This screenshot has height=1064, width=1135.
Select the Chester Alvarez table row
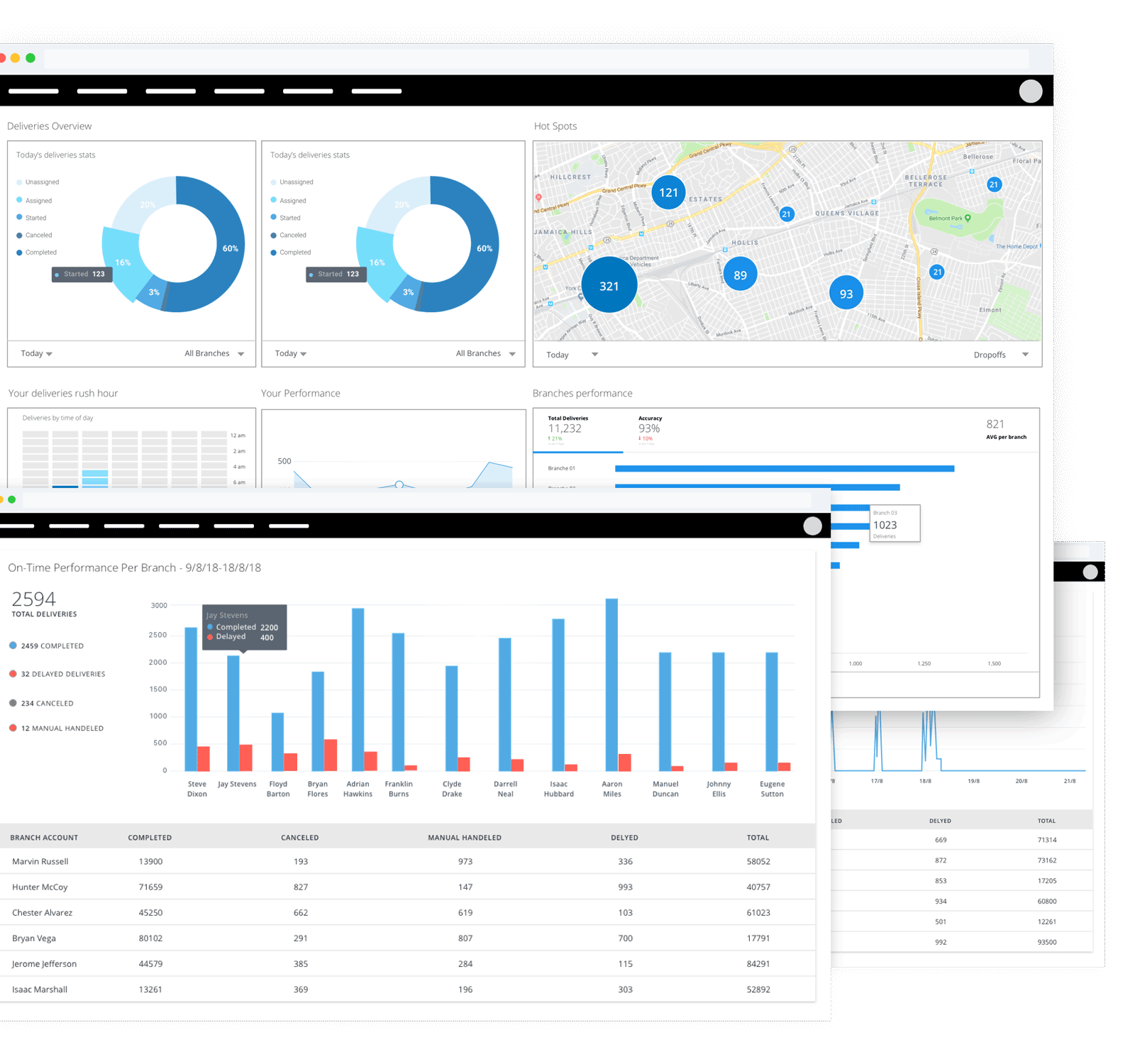(x=407, y=912)
